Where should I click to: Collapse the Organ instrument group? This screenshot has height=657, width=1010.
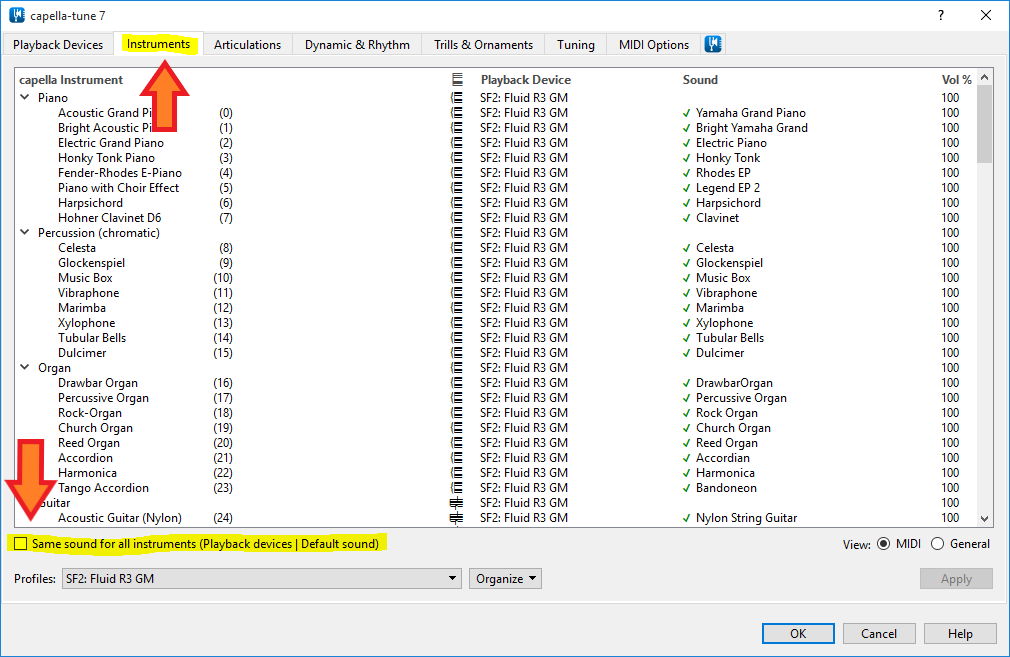[x=25, y=367]
